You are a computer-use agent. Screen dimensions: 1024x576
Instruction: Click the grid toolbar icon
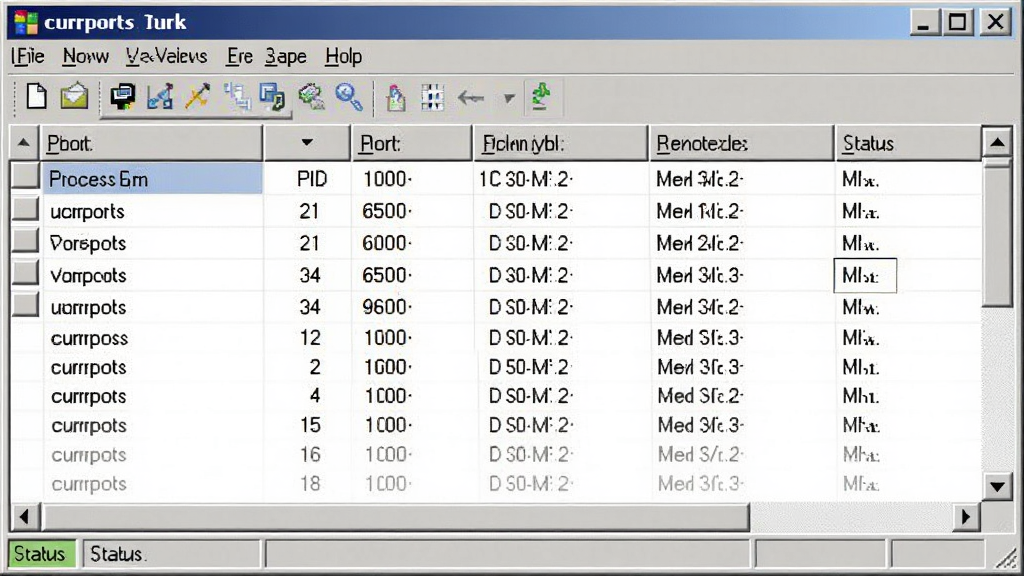(x=432, y=98)
